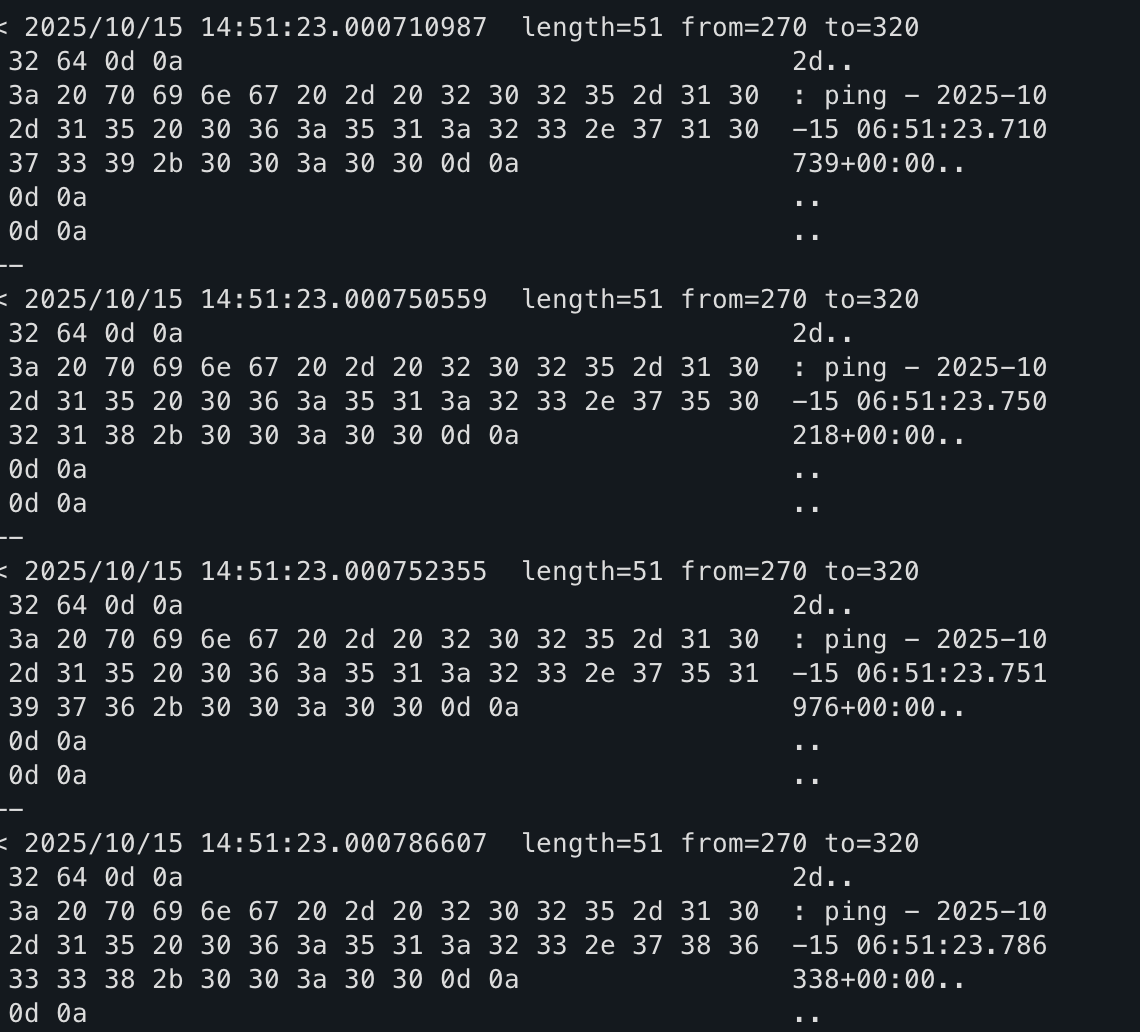Click the hex line starting with "33 33 38 2b"
The image size is (1140, 1032).
tap(264, 979)
